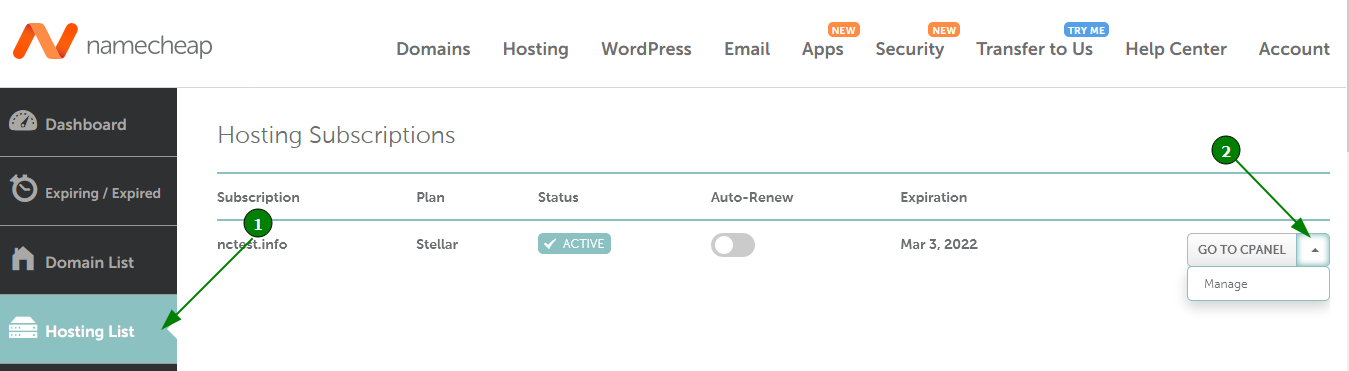Open the Hosting top menu
The height and width of the screenshot is (371, 1349).
pyautogui.click(x=535, y=49)
